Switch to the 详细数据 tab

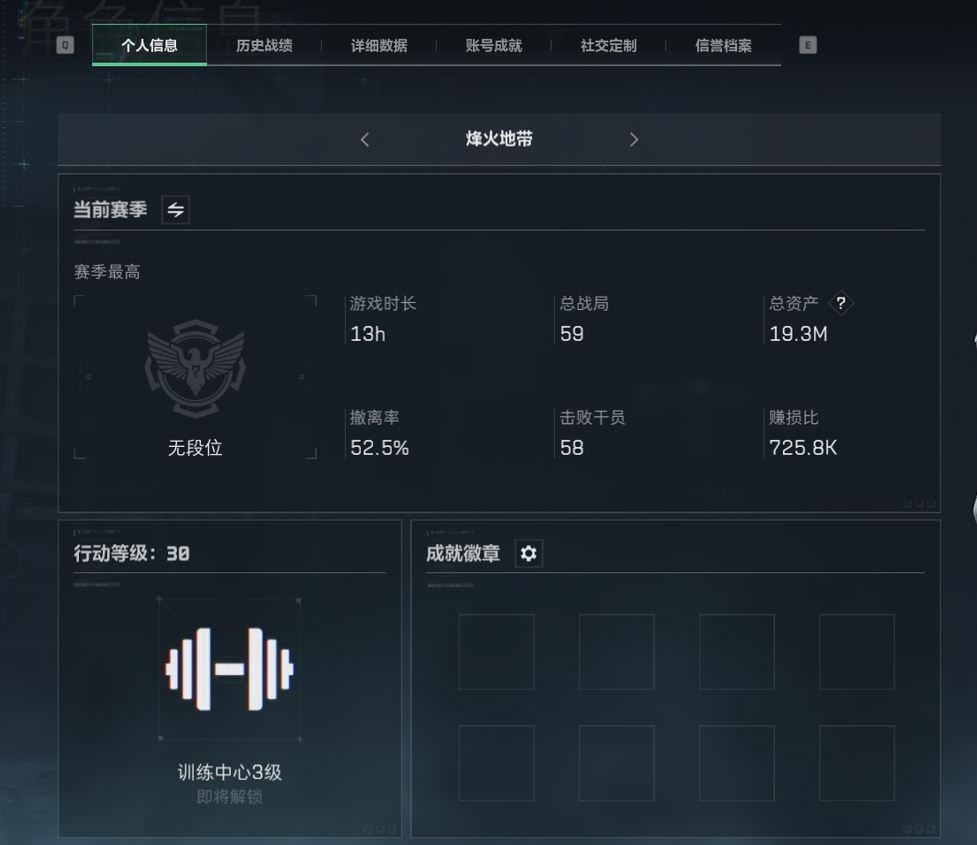pos(379,45)
